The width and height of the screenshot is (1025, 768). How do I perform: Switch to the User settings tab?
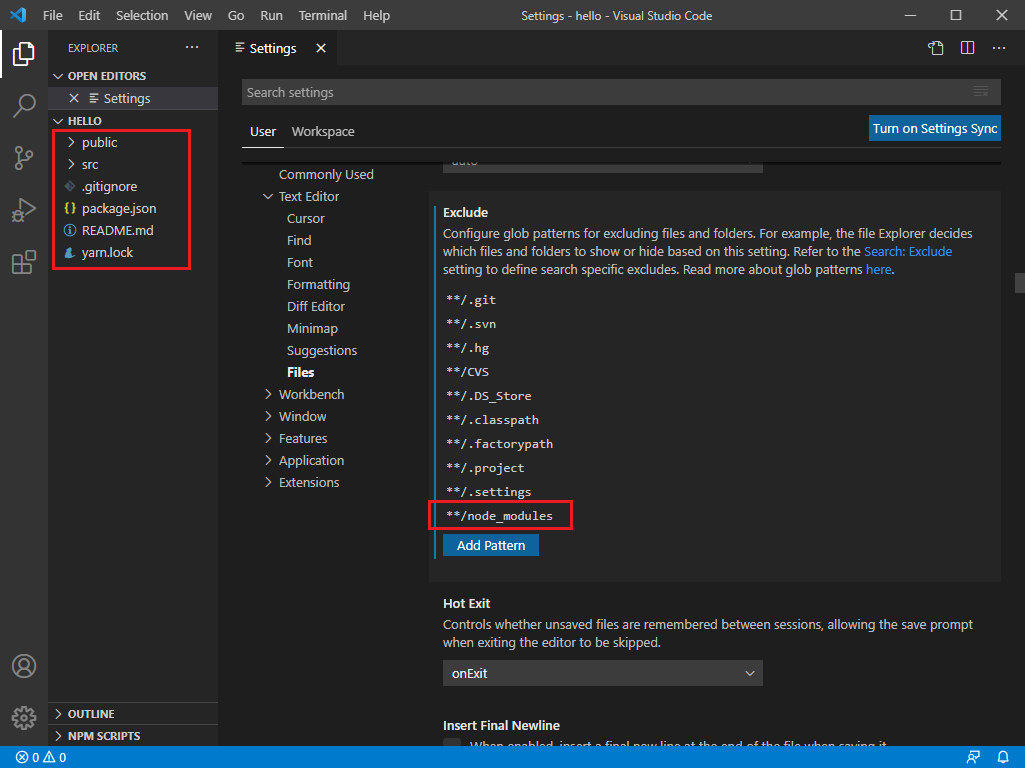pos(263,131)
